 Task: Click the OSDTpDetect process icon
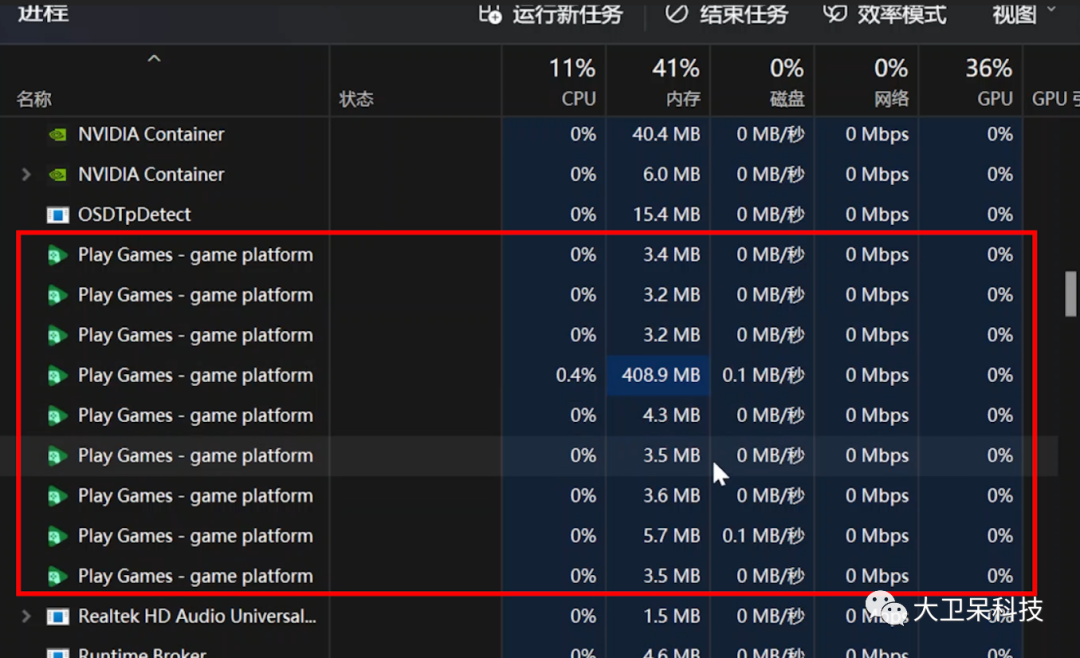(58, 215)
